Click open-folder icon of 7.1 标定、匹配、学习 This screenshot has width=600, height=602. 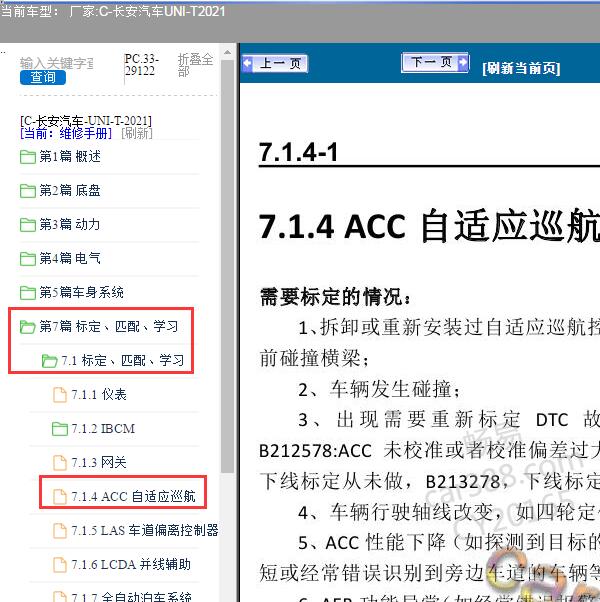click(50, 361)
